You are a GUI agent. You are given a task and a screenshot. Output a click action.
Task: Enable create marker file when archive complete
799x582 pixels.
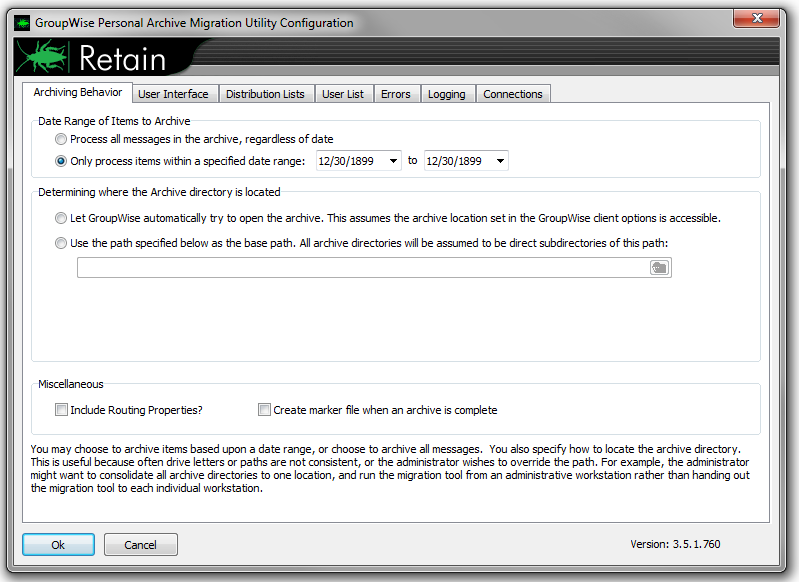coord(264,410)
